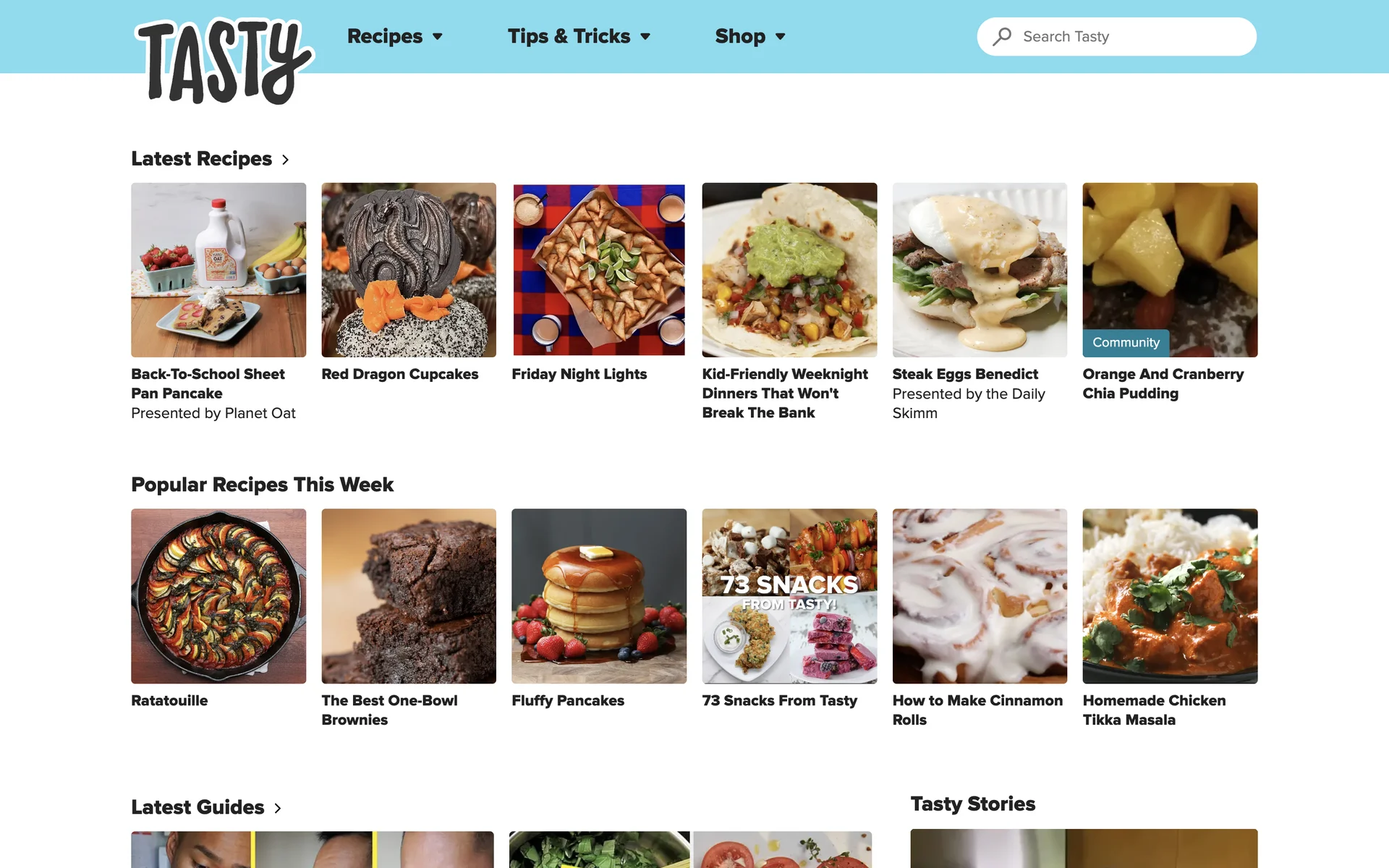Open the Recipes menu

click(x=385, y=36)
